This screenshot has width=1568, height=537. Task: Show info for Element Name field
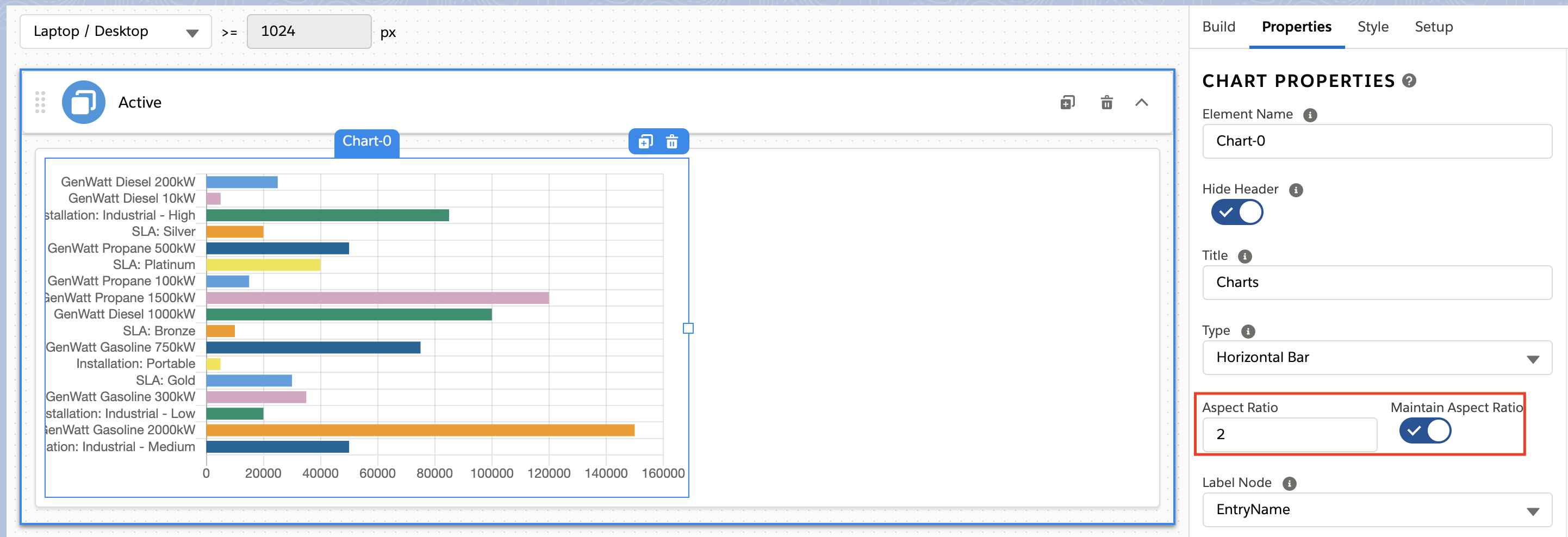[x=1310, y=115]
